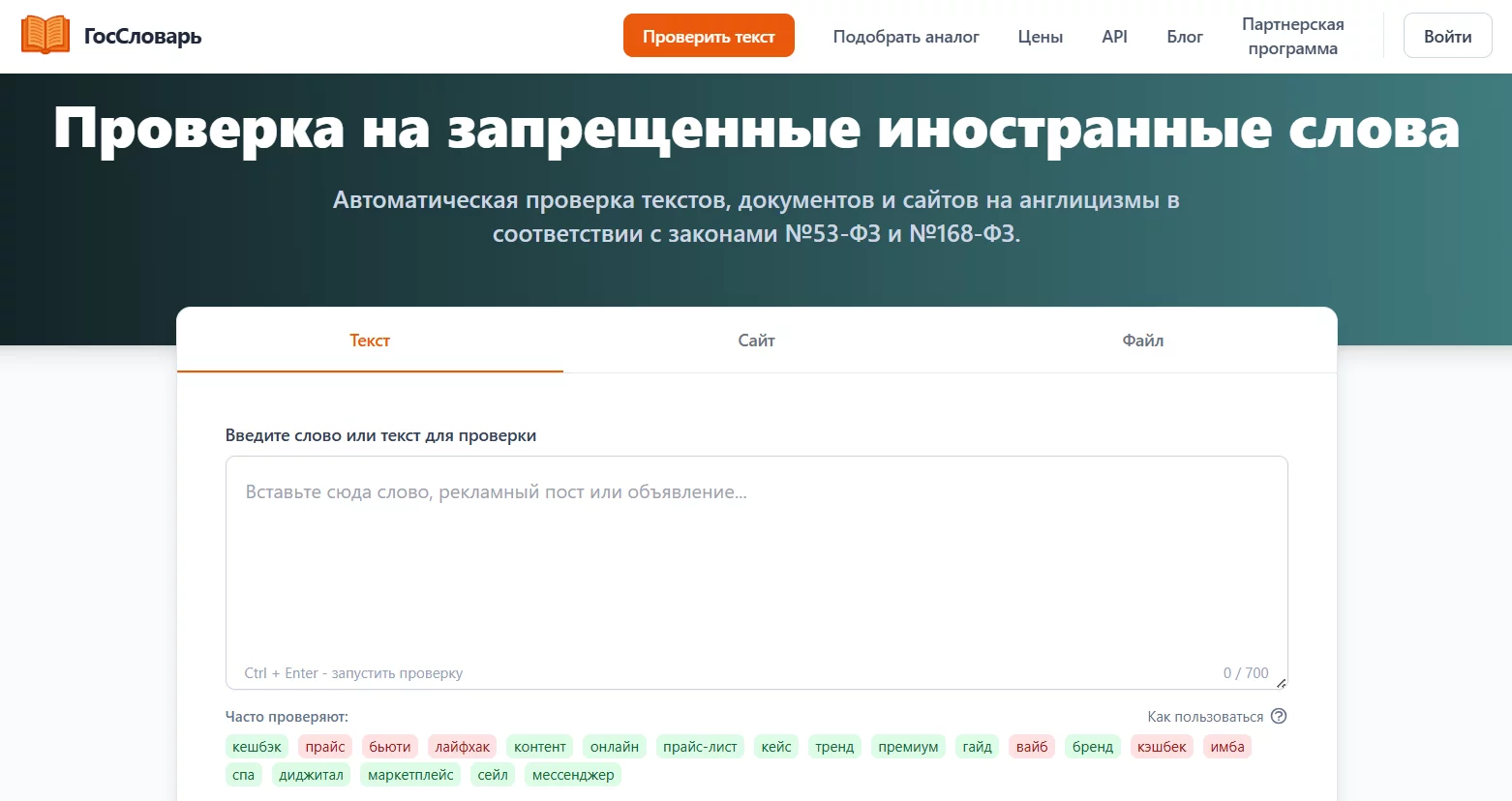Open the Блог section

[1184, 37]
